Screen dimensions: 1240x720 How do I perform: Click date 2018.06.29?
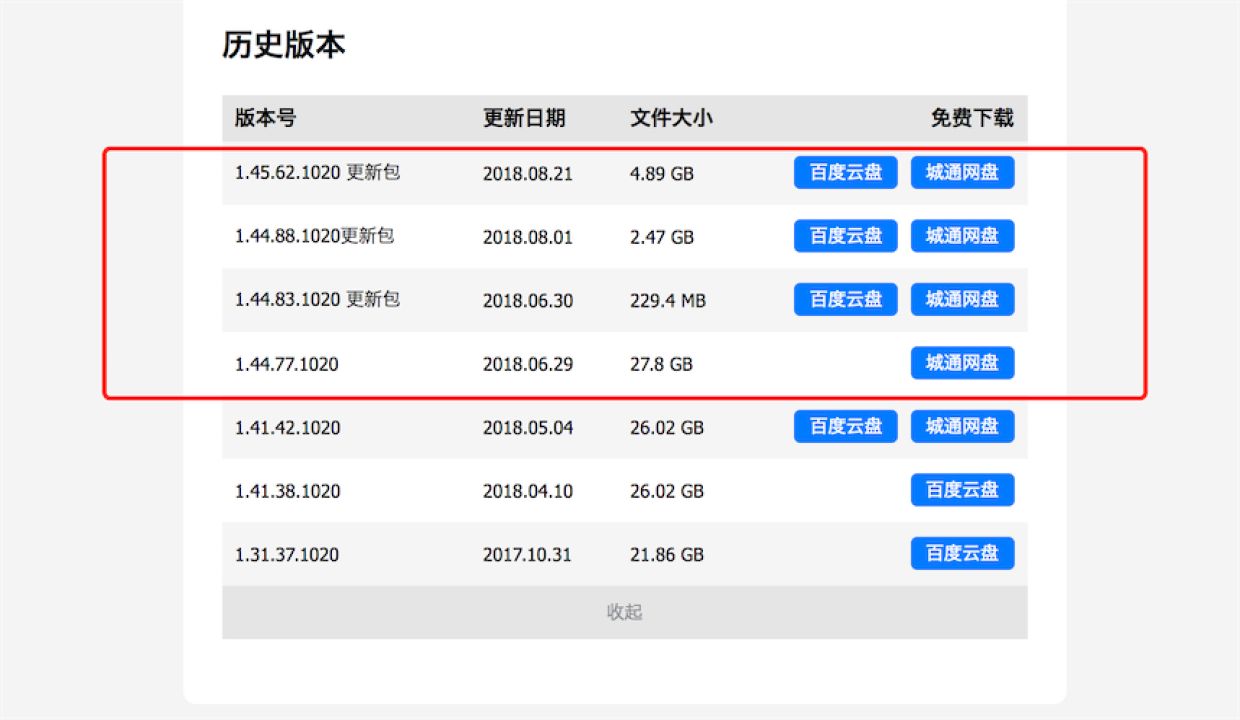(528, 364)
